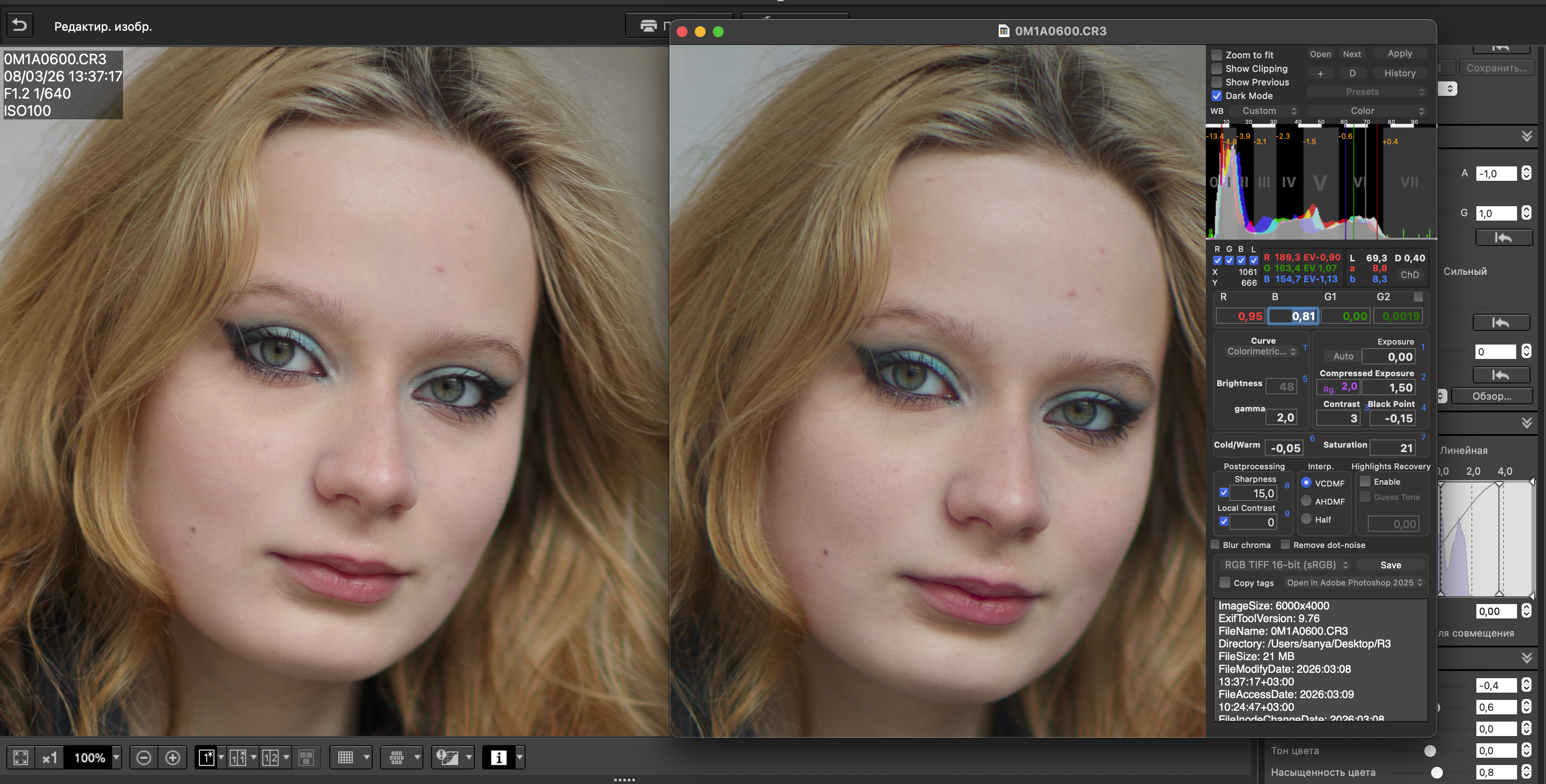Uncheck the Dark Mode checkbox
1546x784 pixels.
pyautogui.click(x=1217, y=96)
